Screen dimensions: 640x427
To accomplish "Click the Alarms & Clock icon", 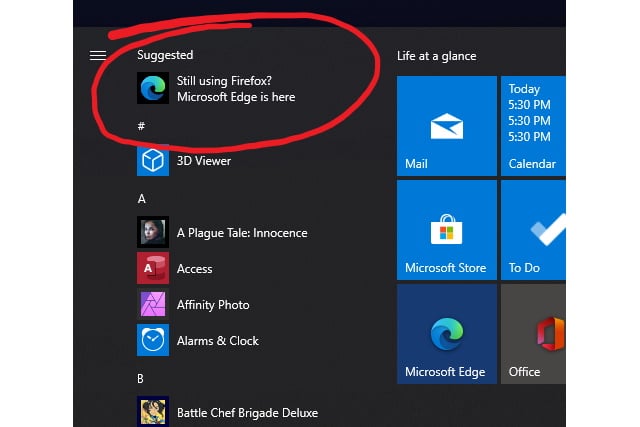I will 153,340.
